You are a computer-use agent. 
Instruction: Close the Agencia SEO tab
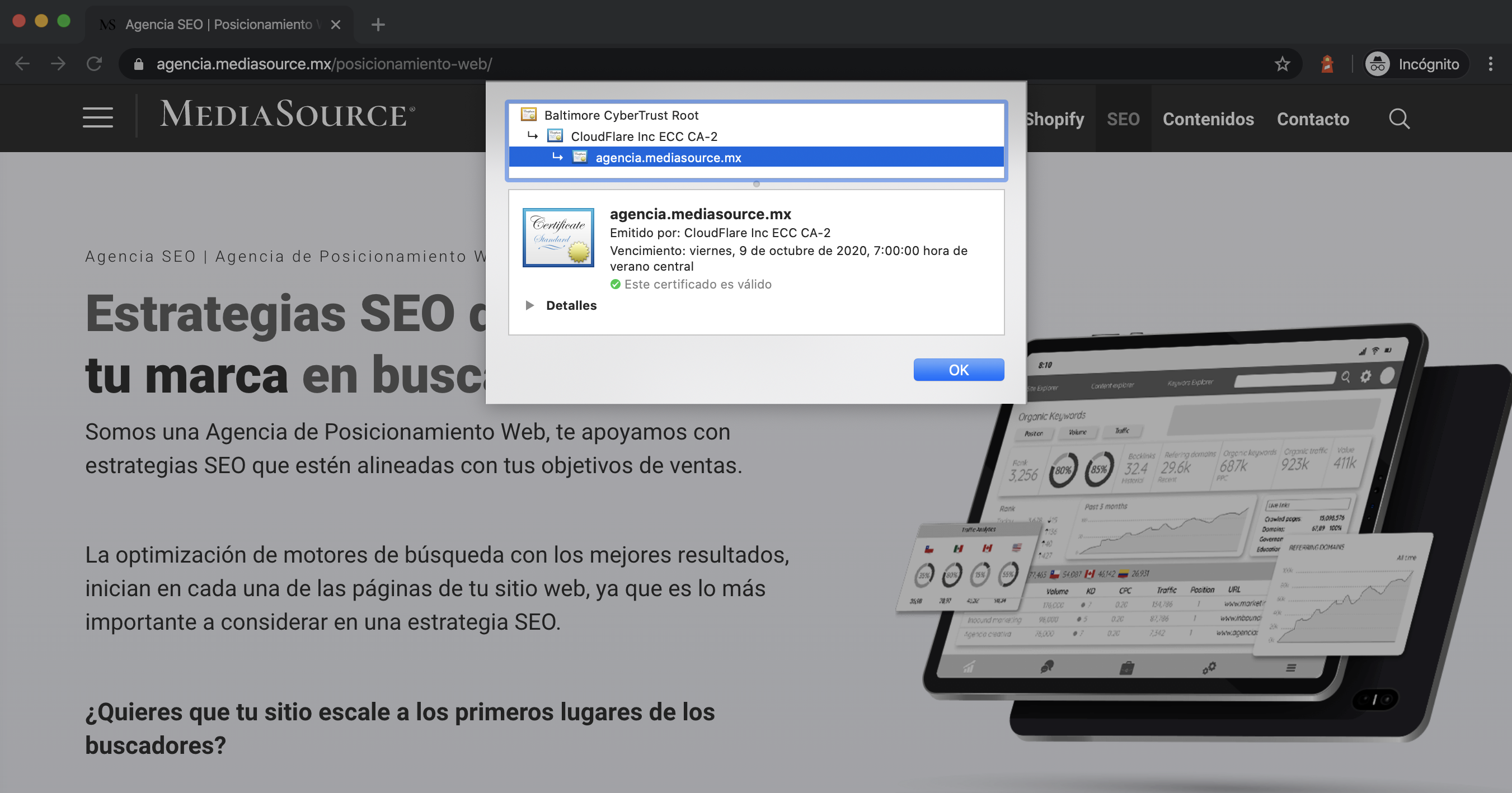(335, 25)
